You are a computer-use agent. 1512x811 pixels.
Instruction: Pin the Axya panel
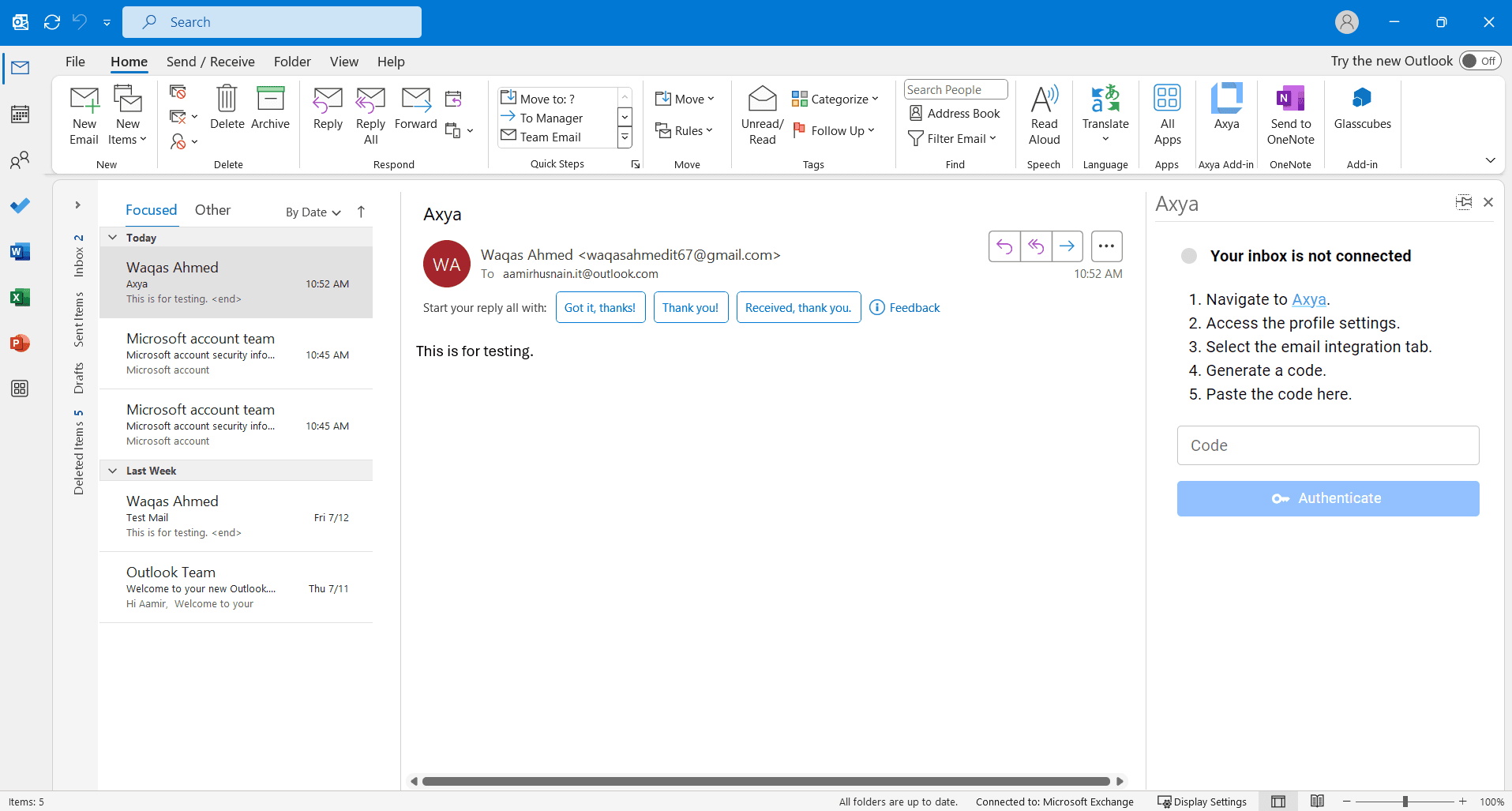coord(1464,203)
